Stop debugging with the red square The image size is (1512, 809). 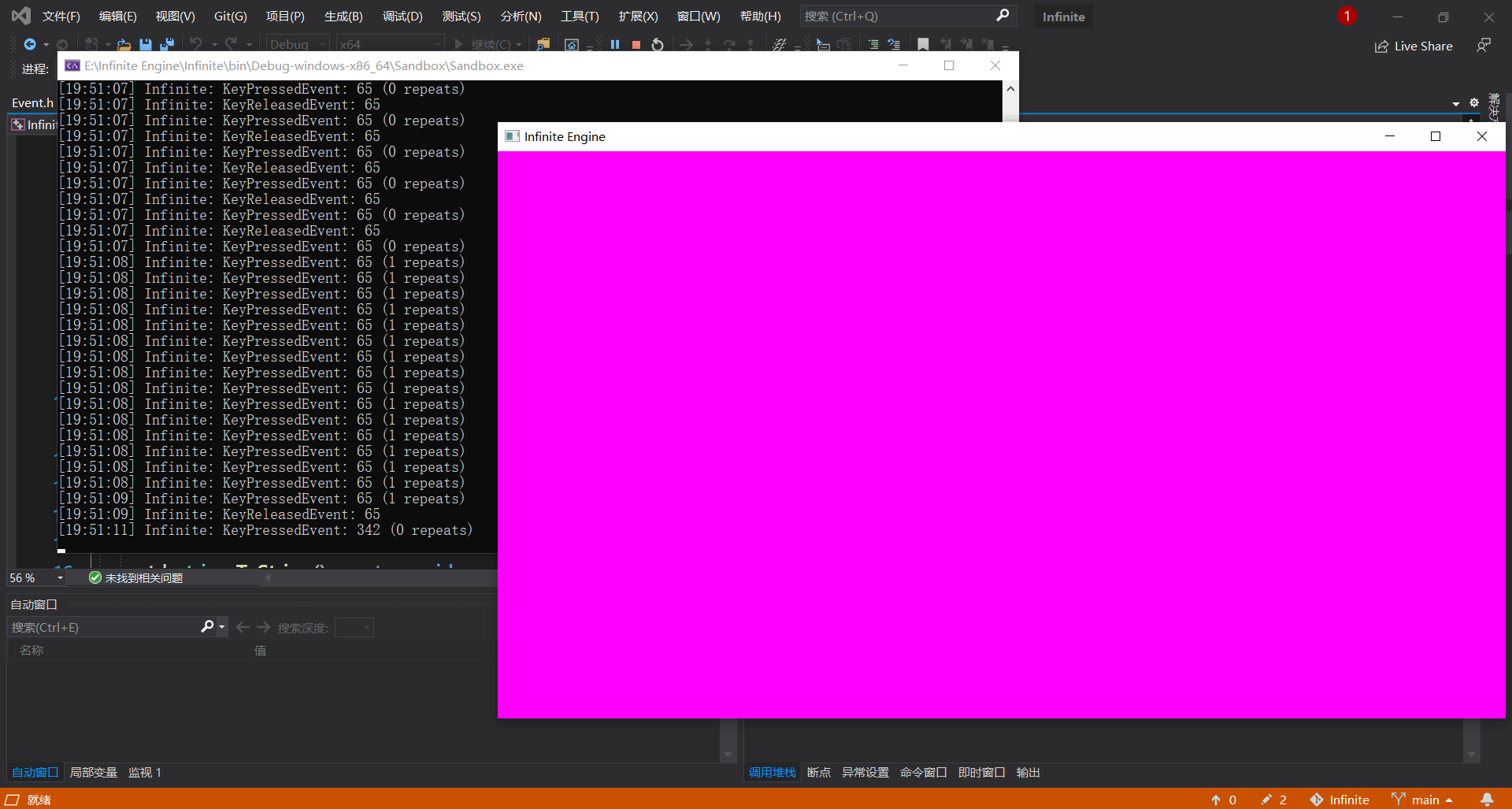click(x=636, y=45)
